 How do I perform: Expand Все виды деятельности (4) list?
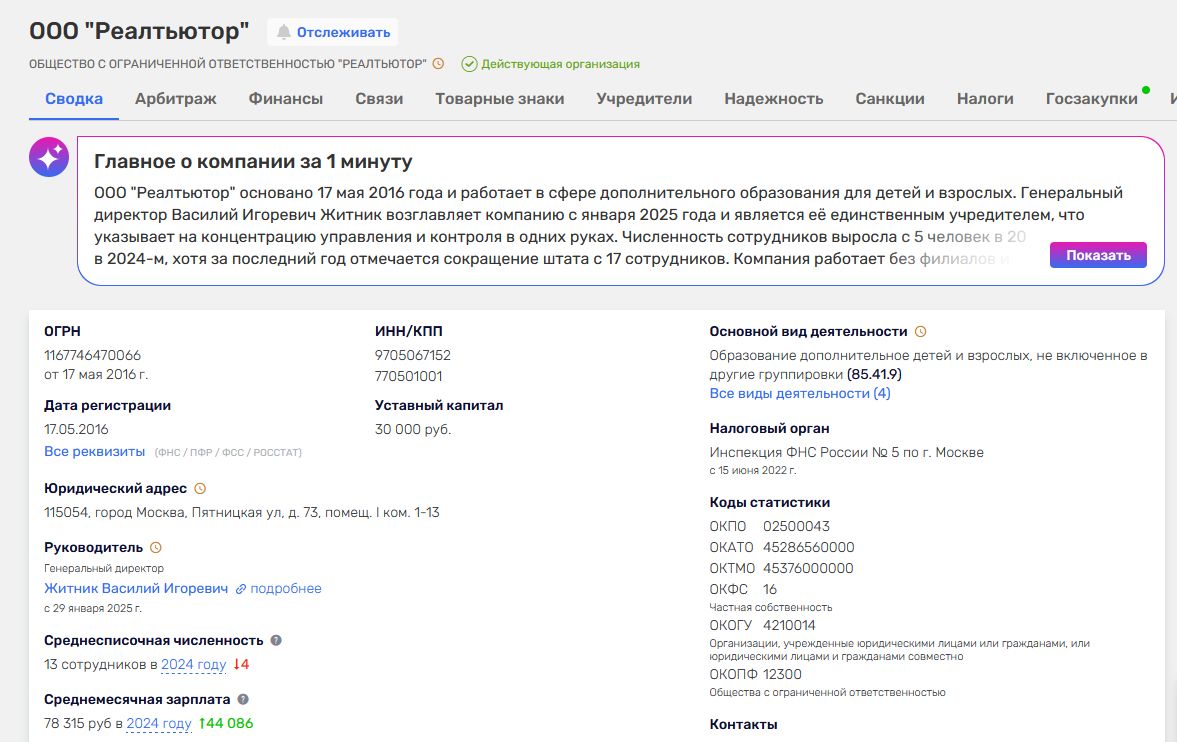799,393
